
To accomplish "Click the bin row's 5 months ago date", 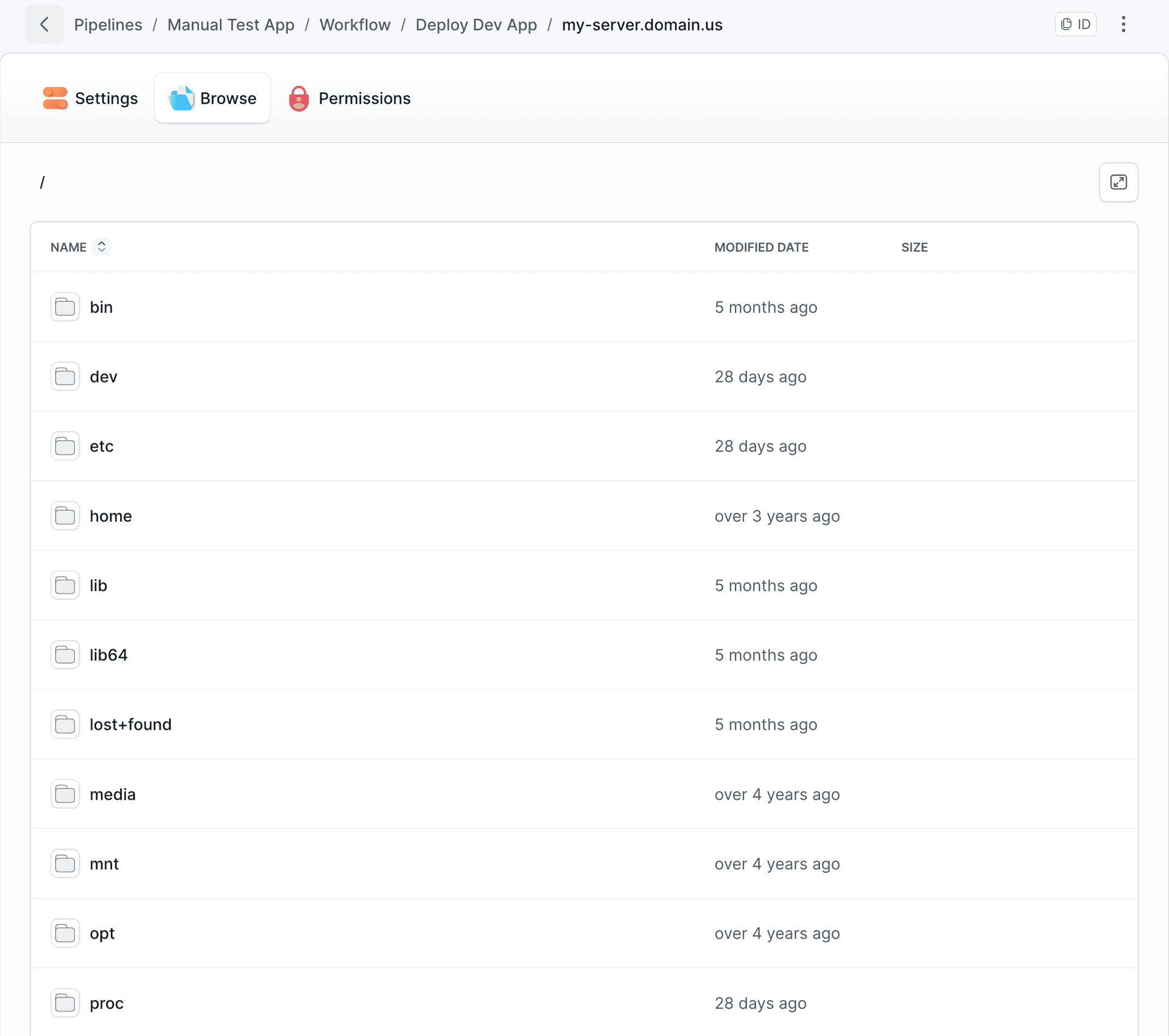I will pyautogui.click(x=766, y=307).
